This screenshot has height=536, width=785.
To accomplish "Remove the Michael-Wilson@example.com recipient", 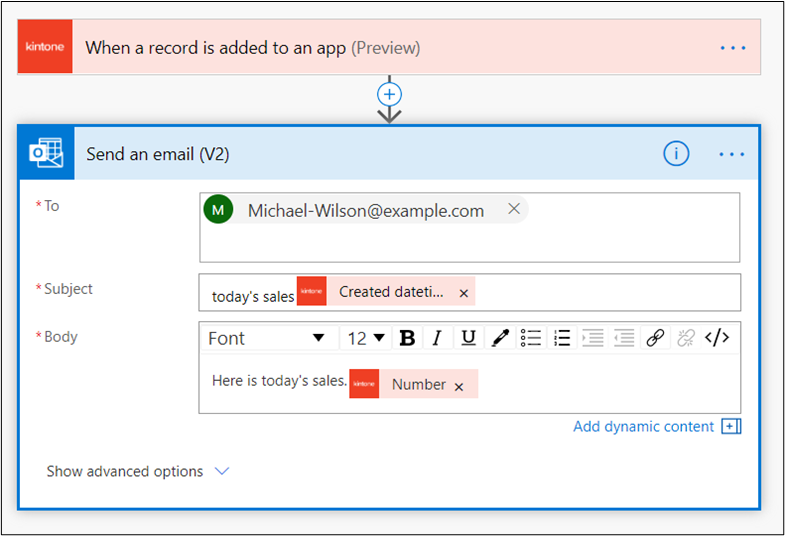I will point(514,209).
